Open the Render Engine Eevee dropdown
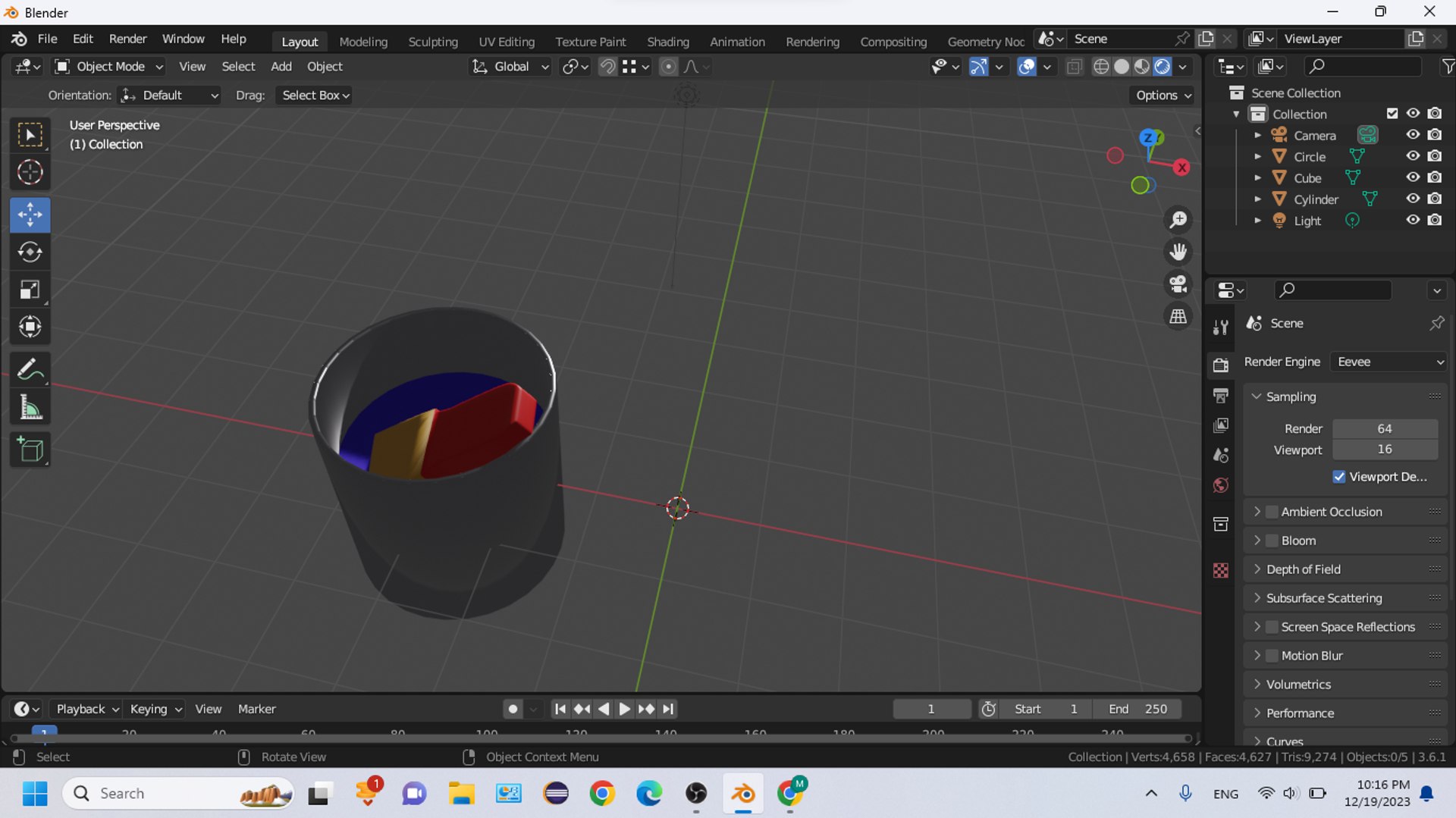This screenshot has width=1456, height=818. point(1389,362)
